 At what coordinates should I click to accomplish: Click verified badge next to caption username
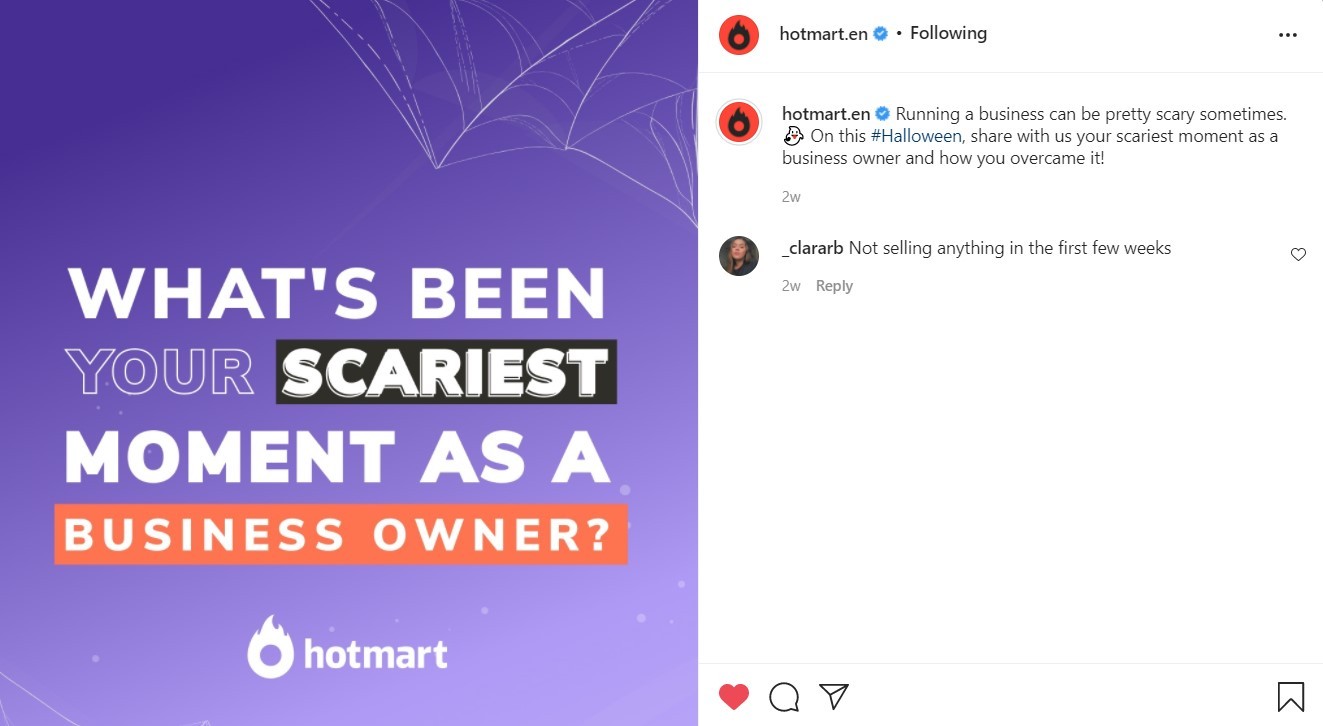tap(882, 114)
